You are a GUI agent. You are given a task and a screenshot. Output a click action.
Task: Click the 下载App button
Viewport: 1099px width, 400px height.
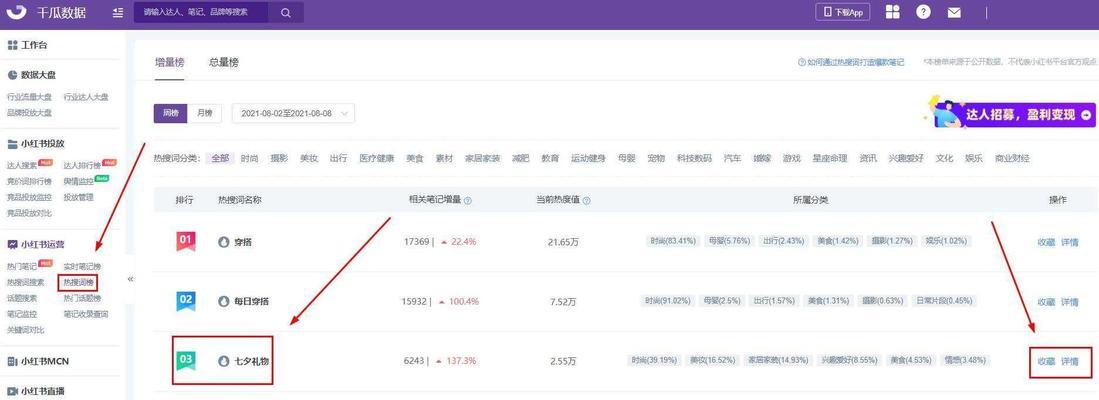[x=842, y=13]
